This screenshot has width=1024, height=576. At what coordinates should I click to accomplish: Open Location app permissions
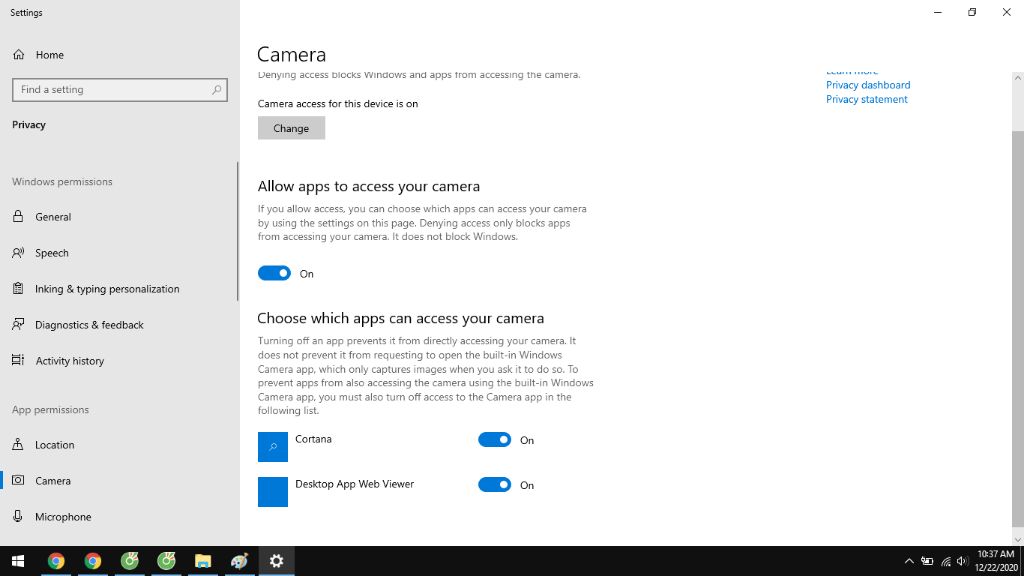pos(55,445)
